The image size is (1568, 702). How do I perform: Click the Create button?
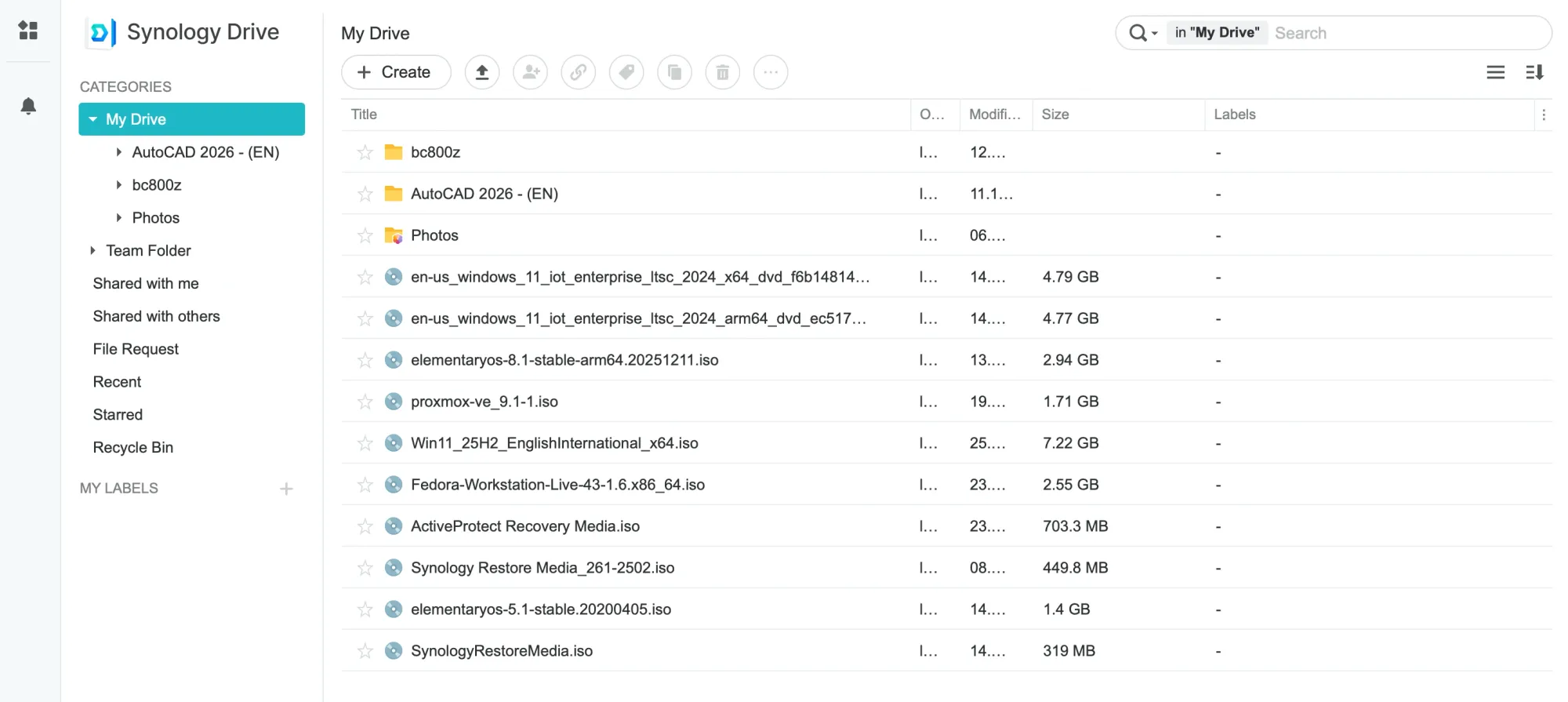pyautogui.click(x=396, y=72)
